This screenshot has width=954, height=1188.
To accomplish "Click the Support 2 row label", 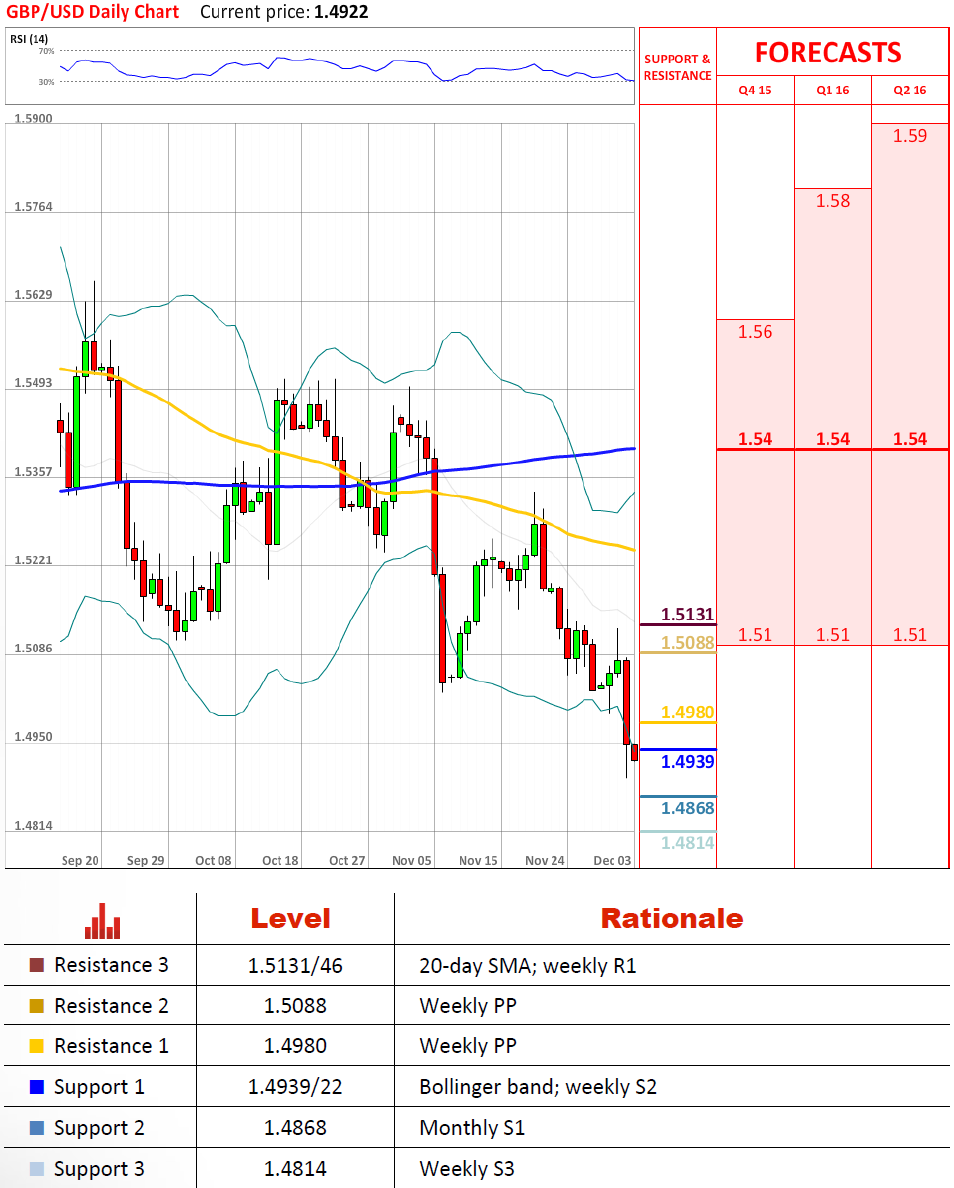I will click(x=99, y=1128).
